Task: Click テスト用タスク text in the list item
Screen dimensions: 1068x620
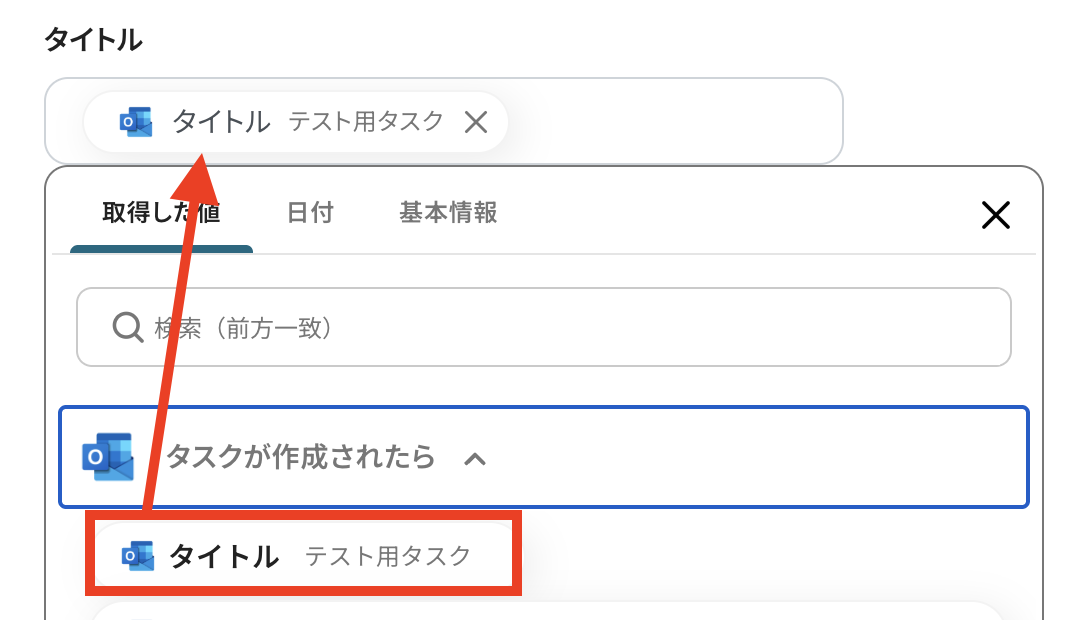Action: tap(387, 556)
